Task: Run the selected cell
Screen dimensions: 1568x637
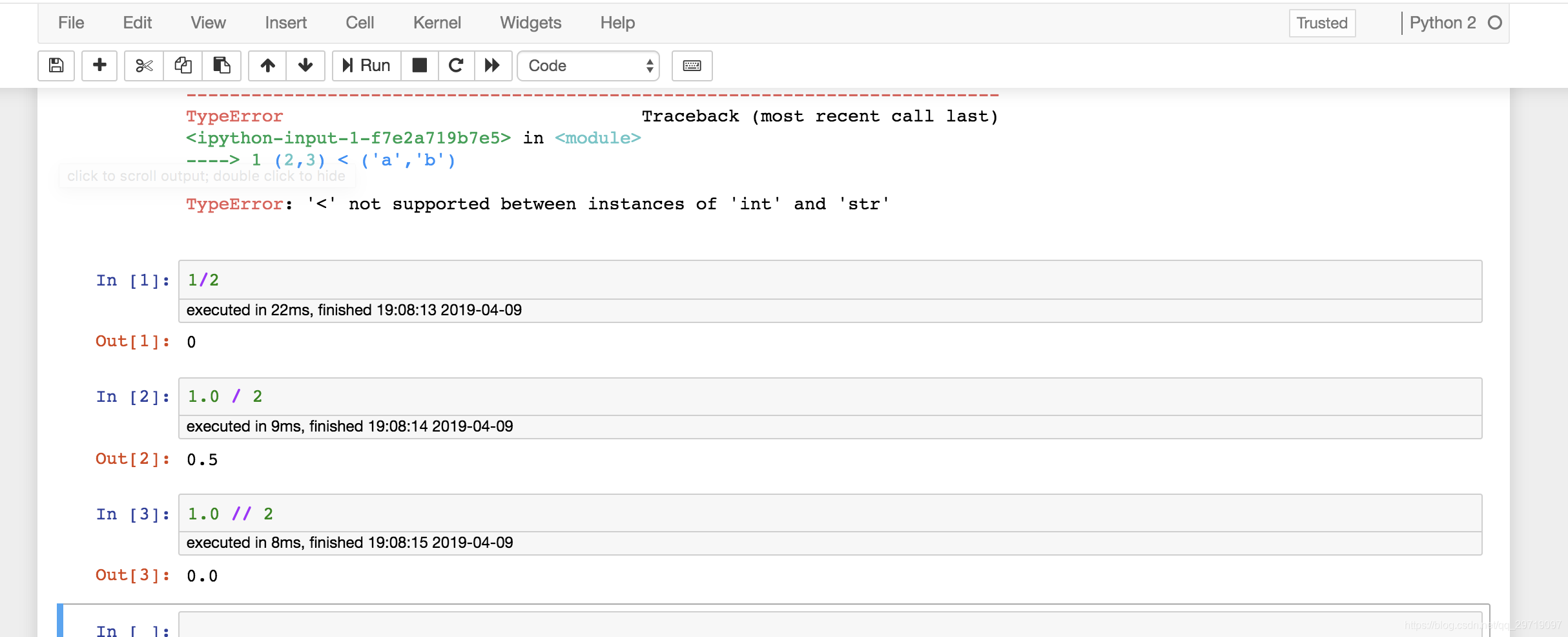Action: pos(367,65)
